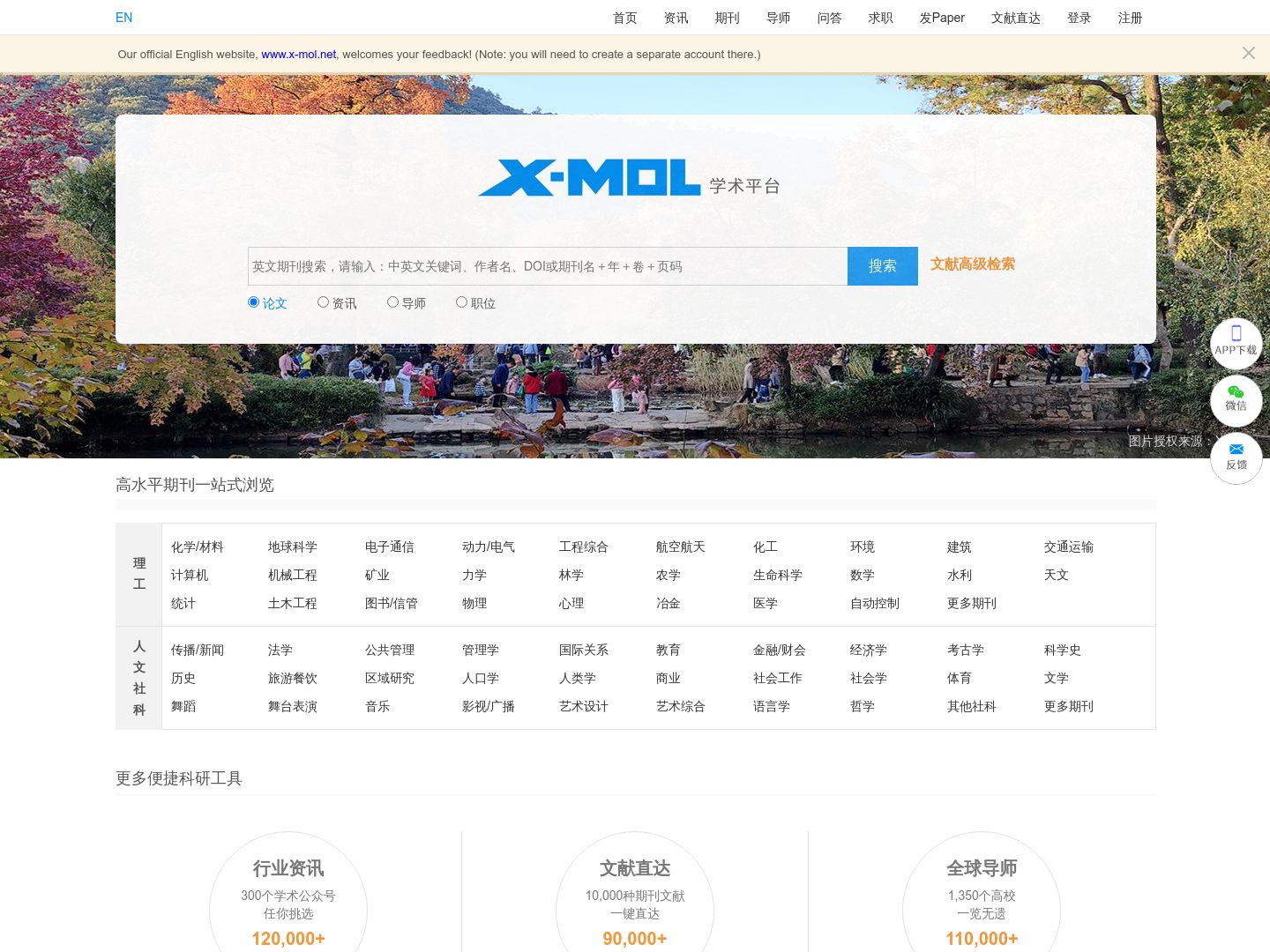Open the 电子通信 journal category
The width and height of the screenshot is (1270, 952).
pyautogui.click(x=390, y=547)
